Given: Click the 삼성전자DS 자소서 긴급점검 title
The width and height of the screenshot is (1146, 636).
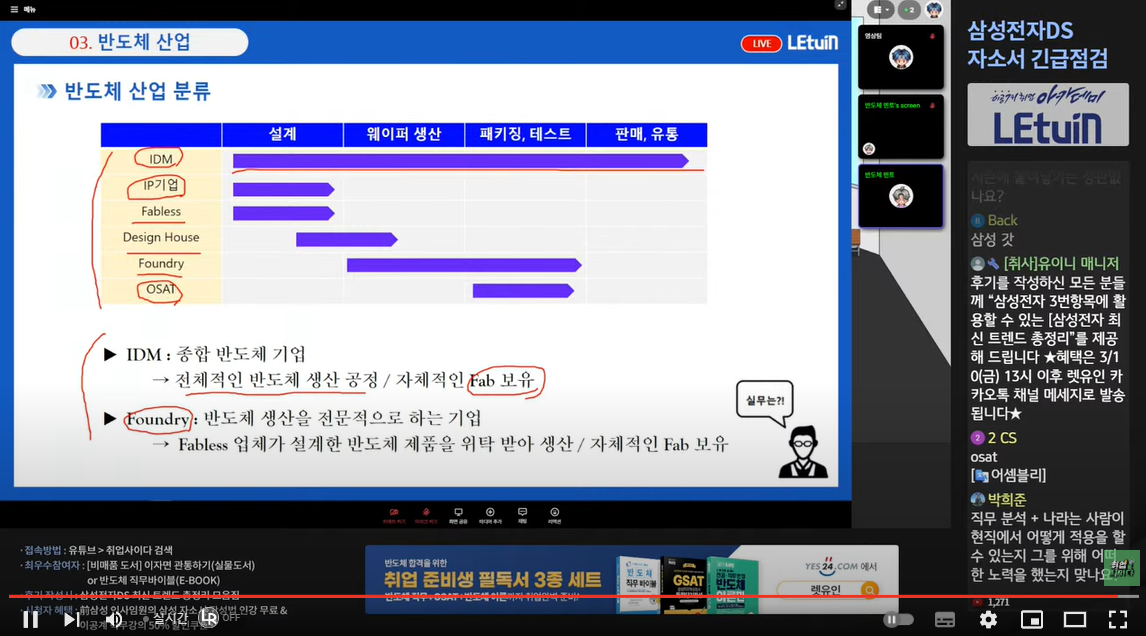Looking at the screenshot, I should [x=1038, y=45].
